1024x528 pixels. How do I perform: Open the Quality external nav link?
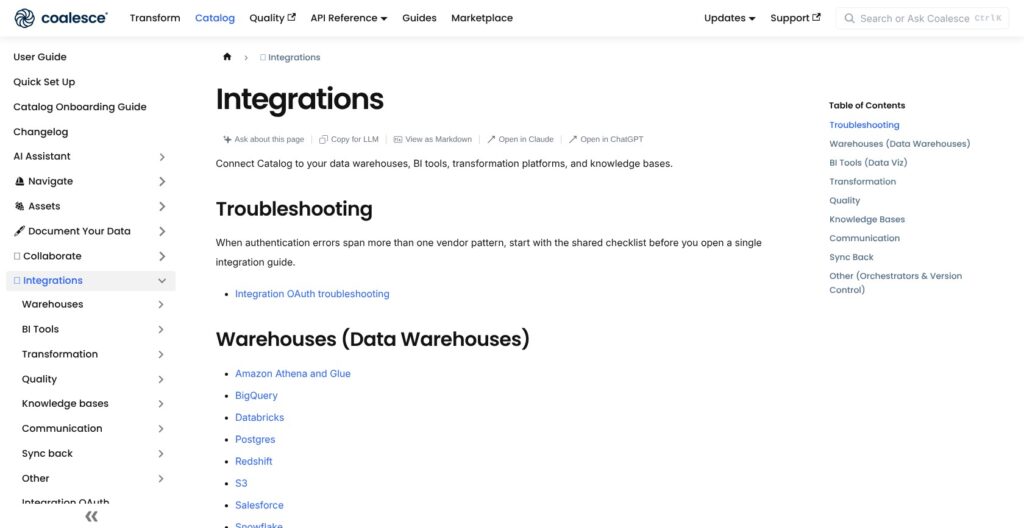click(x=272, y=18)
